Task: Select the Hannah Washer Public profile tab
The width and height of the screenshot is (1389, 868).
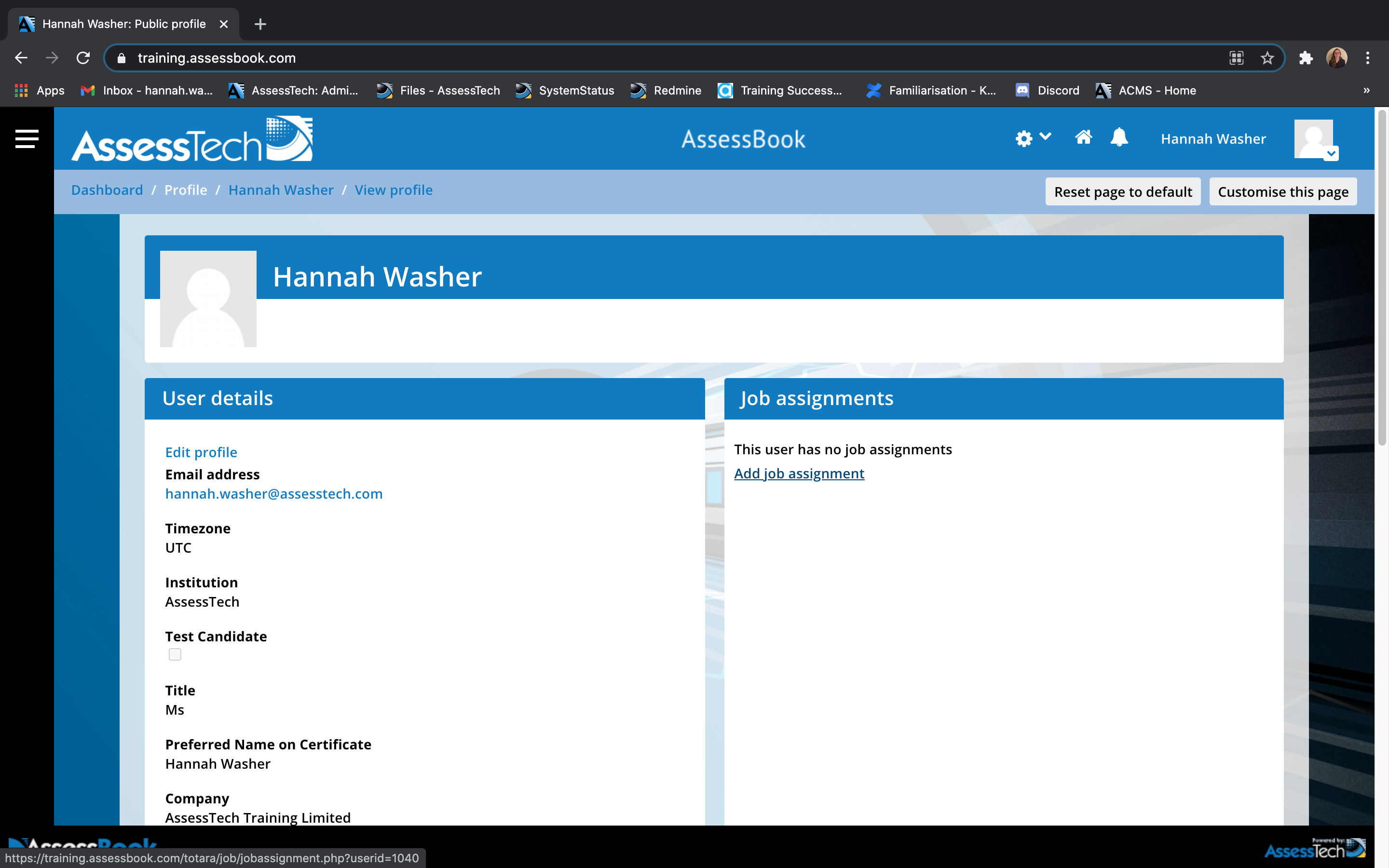Action: pyautogui.click(x=123, y=24)
